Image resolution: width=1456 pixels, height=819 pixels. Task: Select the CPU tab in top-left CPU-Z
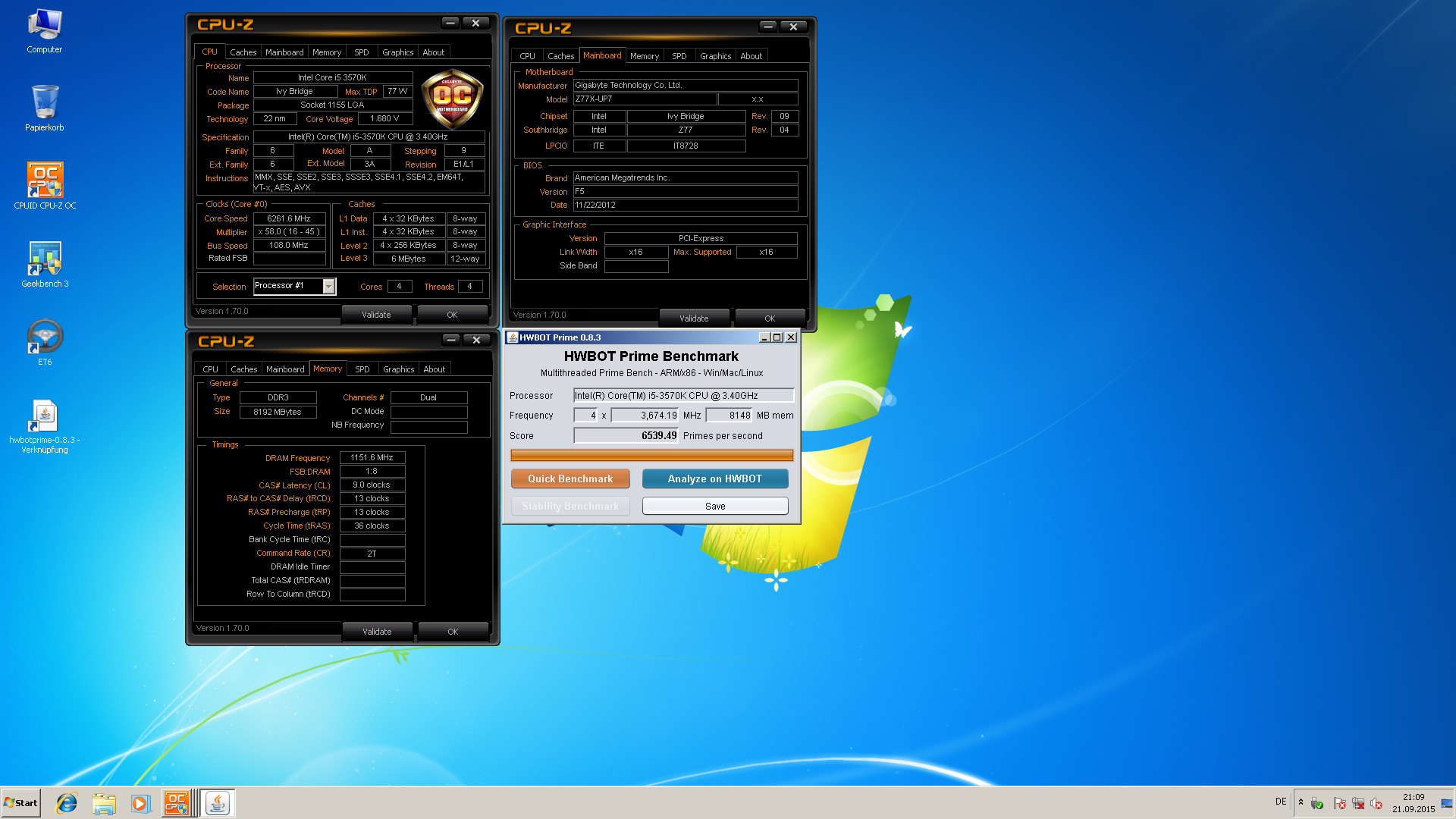[x=210, y=52]
